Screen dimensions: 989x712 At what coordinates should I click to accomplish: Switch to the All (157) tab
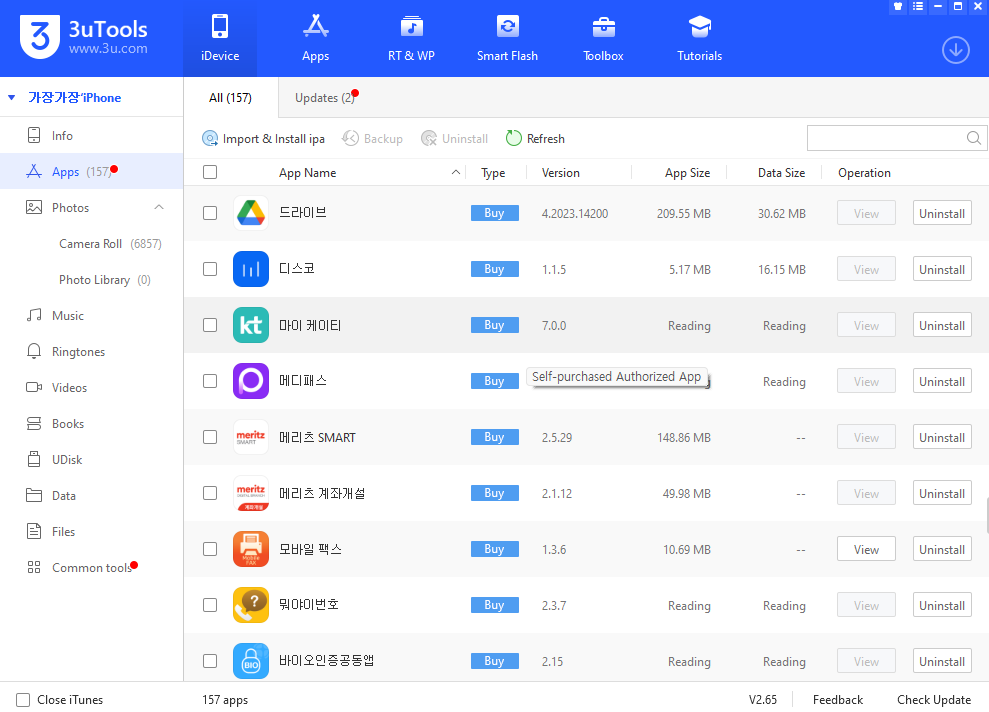(230, 97)
